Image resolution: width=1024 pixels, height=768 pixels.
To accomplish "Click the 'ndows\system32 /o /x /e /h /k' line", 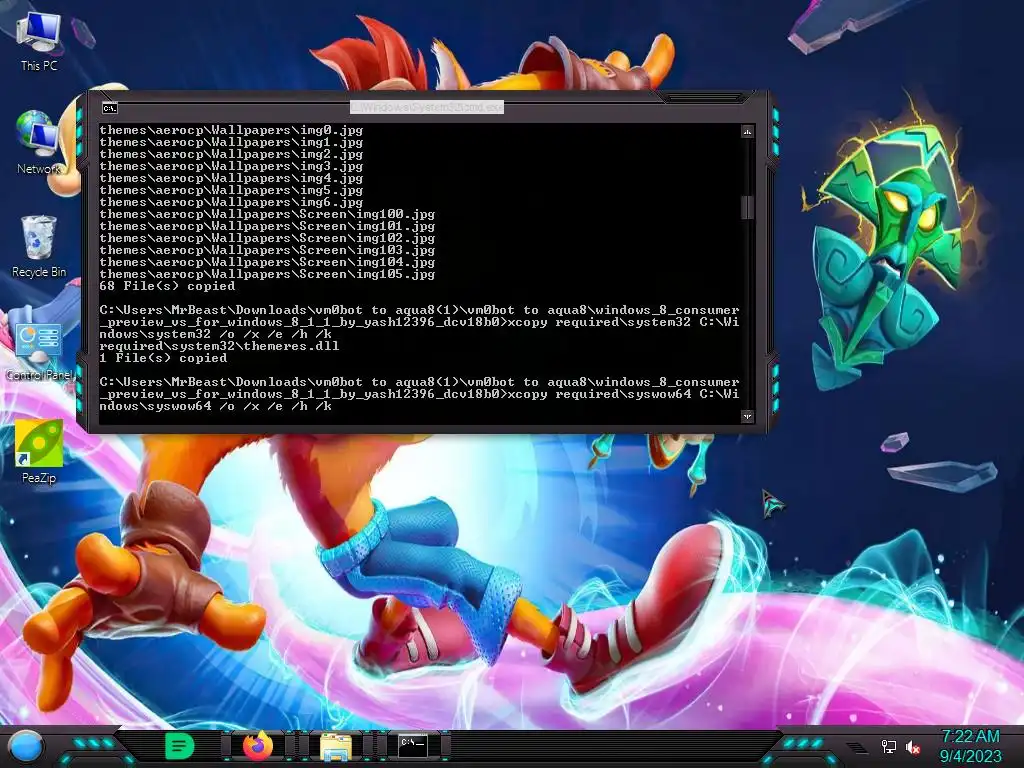I will [x=216, y=334].
